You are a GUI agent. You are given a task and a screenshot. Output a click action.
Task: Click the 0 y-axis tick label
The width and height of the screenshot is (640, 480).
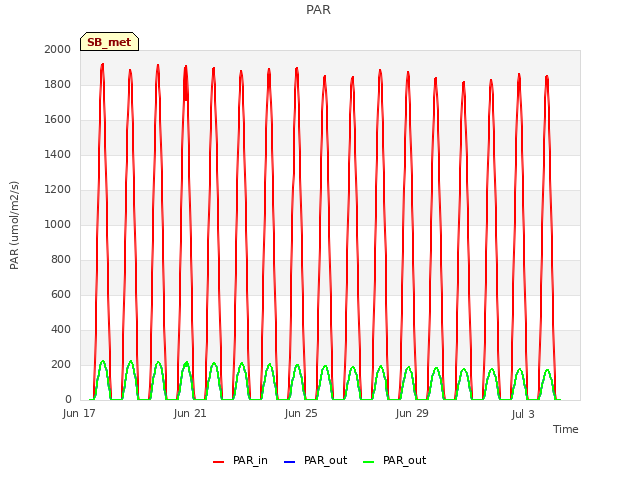click(68, 400)
